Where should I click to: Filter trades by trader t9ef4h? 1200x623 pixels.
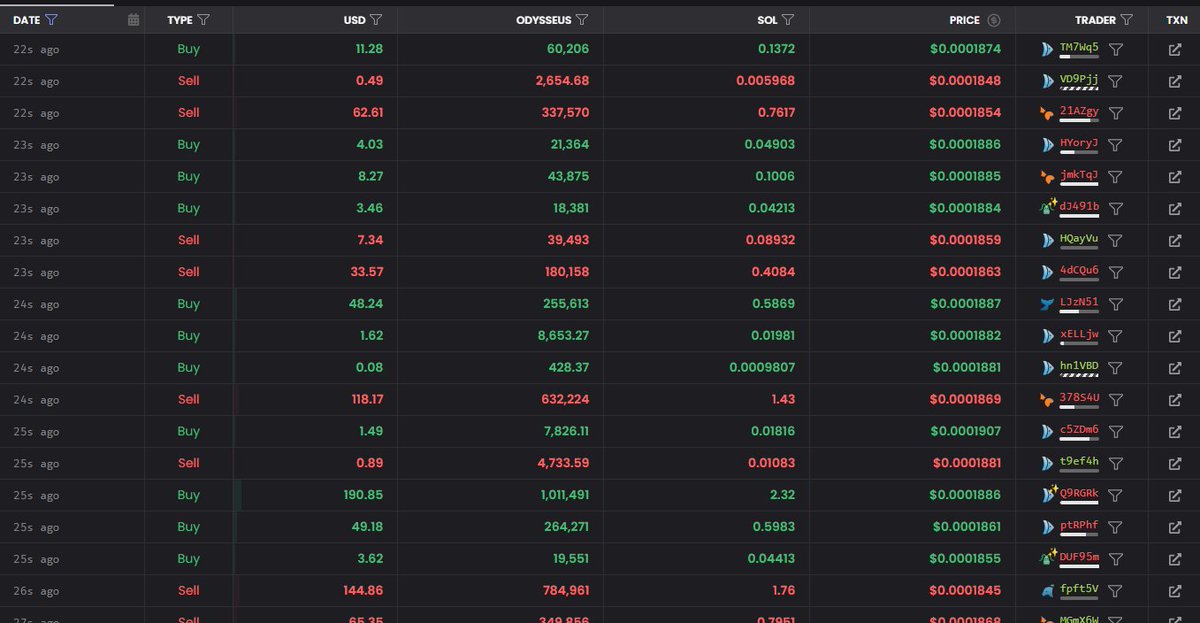[1116, 464]
